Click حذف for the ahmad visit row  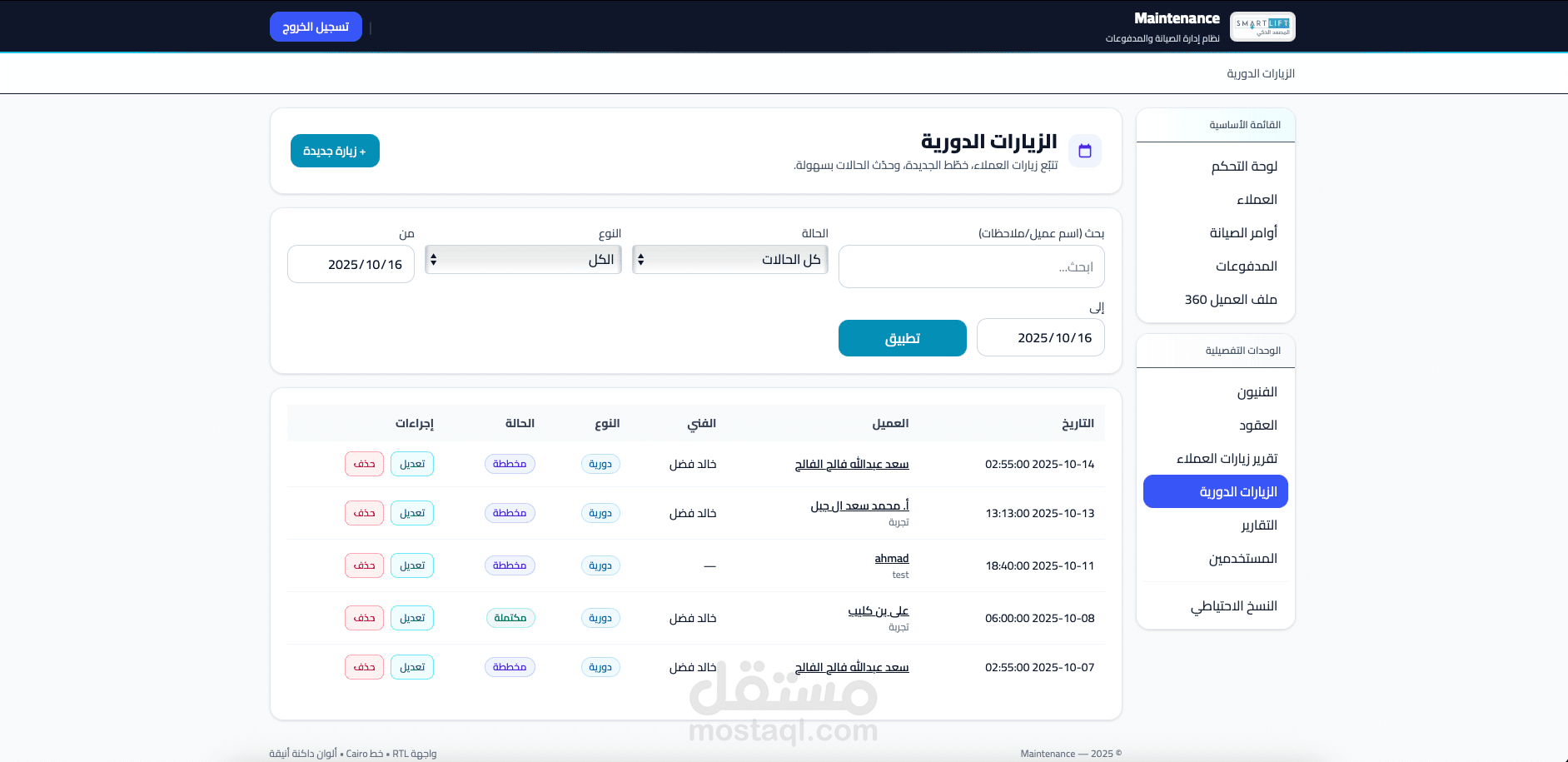(364, 565)
